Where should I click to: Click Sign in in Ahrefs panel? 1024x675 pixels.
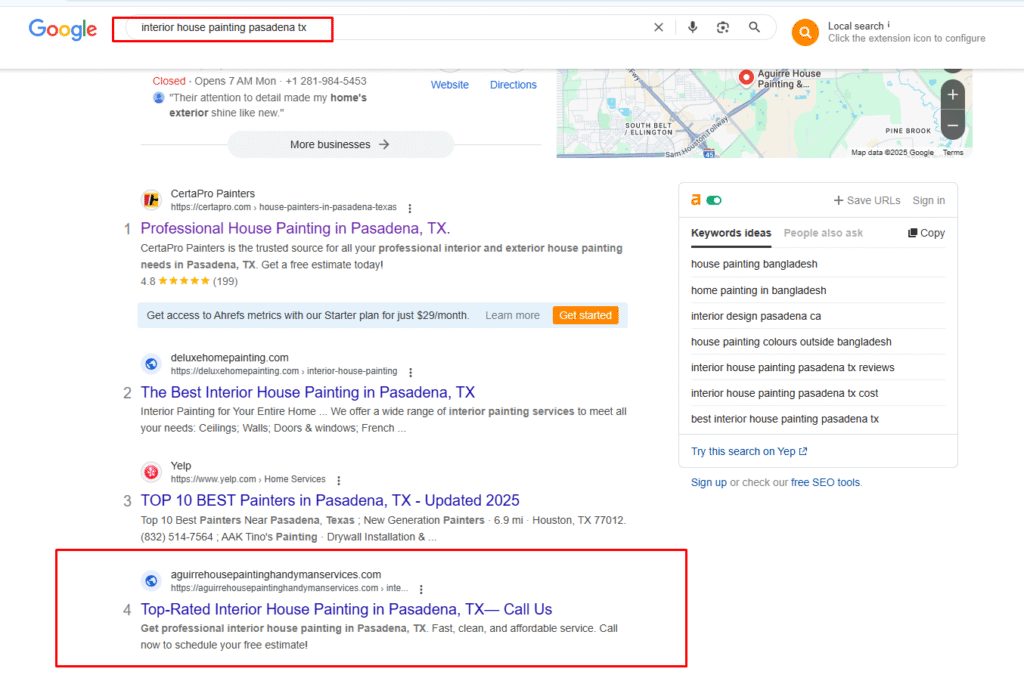[x=929, y=200]
